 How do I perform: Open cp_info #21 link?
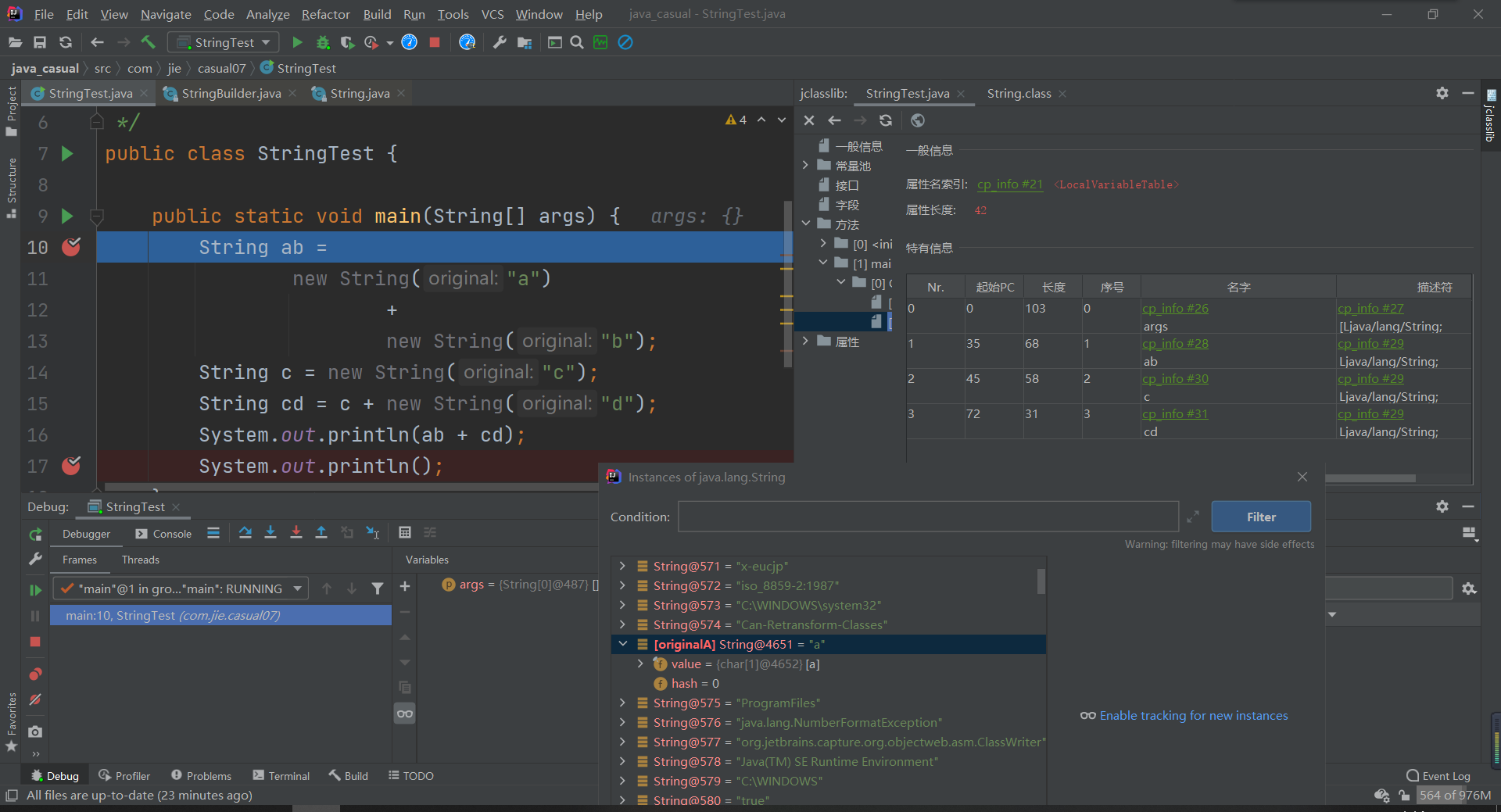(1009, 184)
